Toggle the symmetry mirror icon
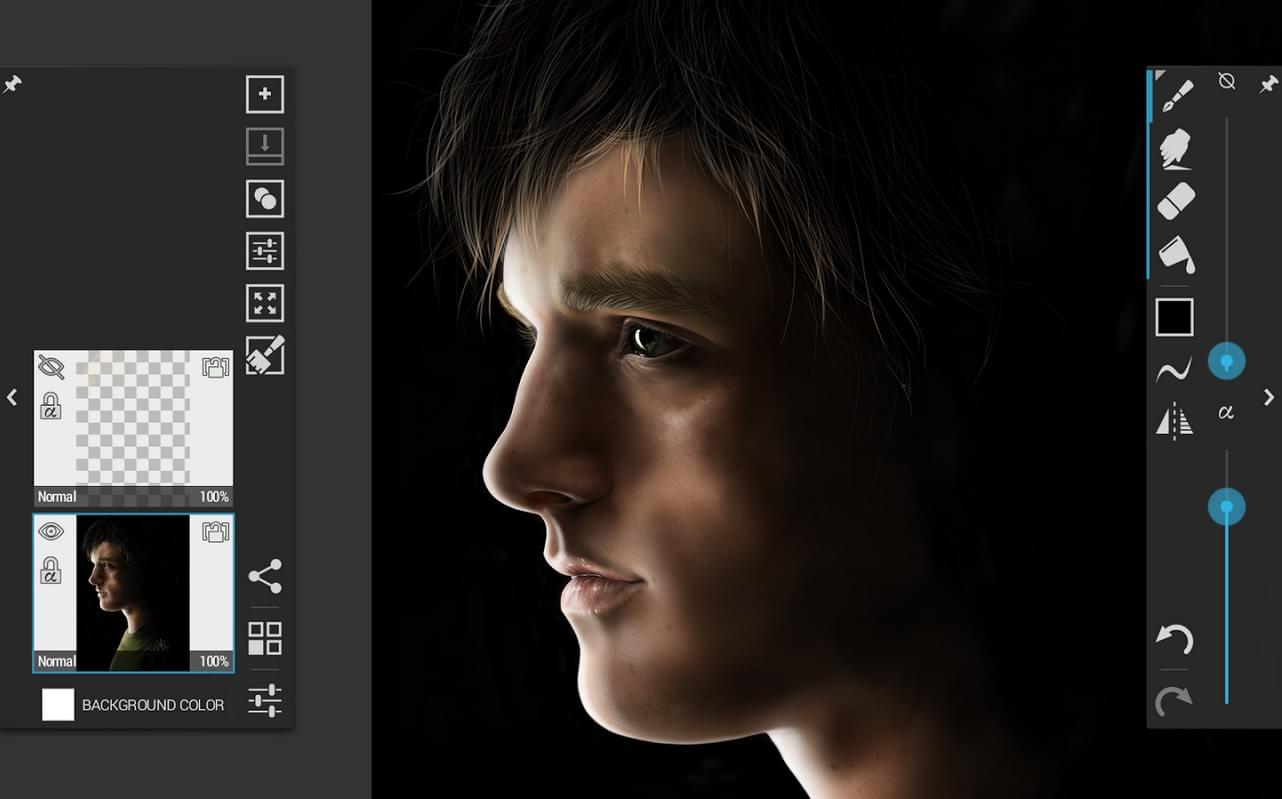This screenshot has width=1282, height=799. point(1175,421)
